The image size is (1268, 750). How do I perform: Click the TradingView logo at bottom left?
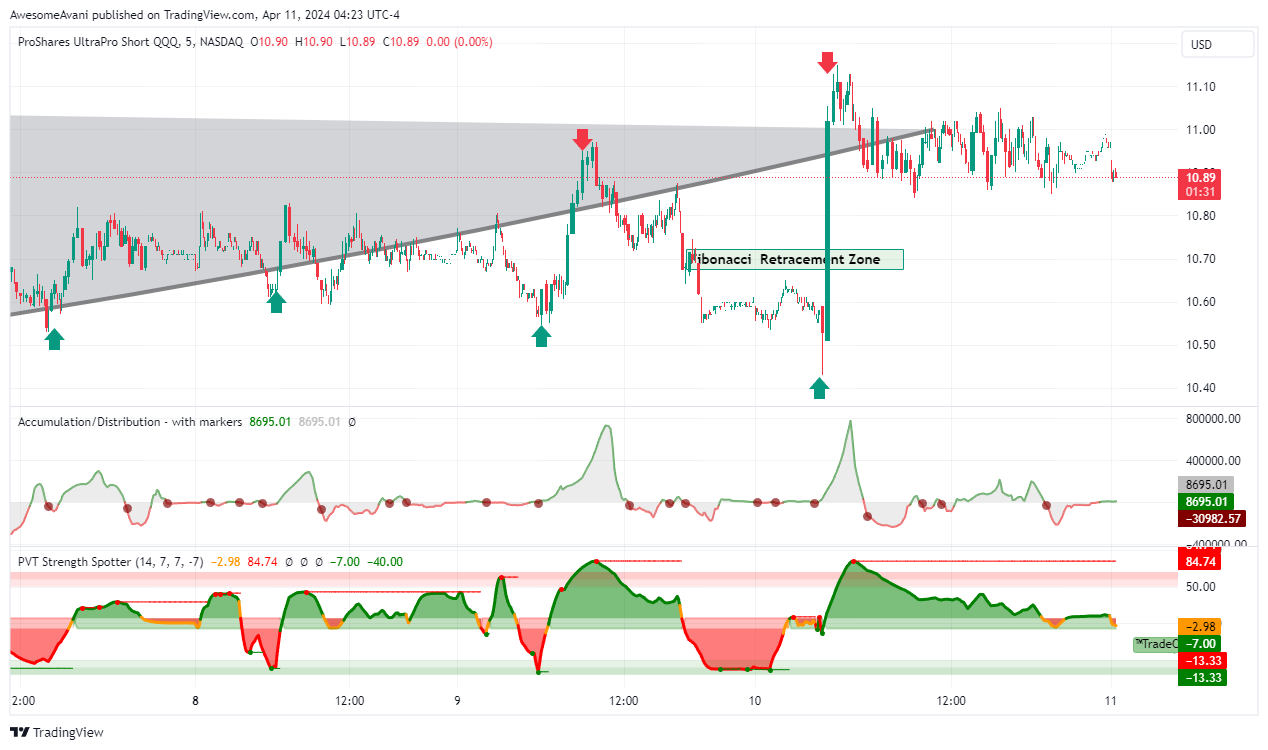pyautogui.click(x=56, y=733)
